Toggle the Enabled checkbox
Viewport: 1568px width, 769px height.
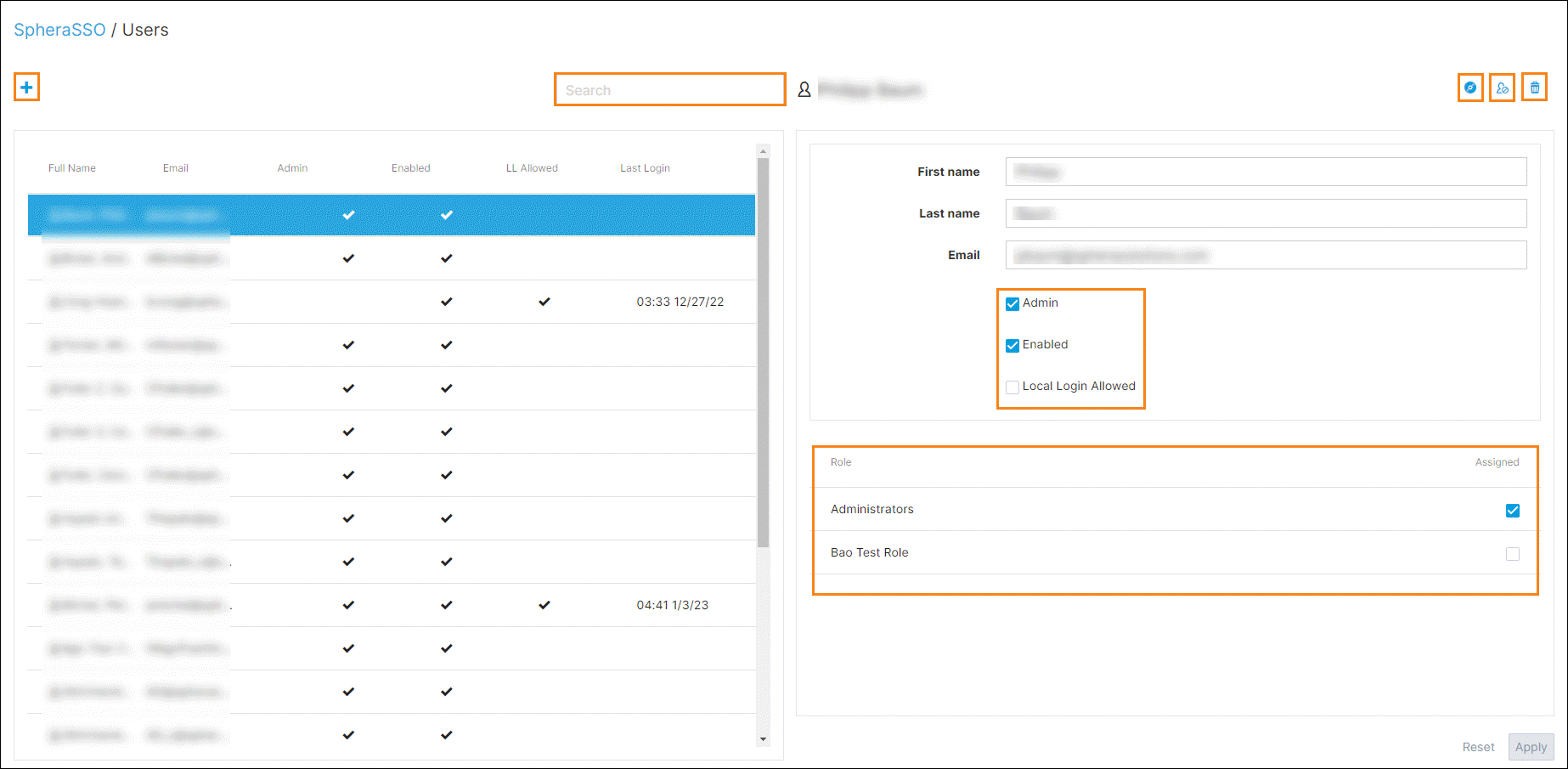click(1012, 346)
